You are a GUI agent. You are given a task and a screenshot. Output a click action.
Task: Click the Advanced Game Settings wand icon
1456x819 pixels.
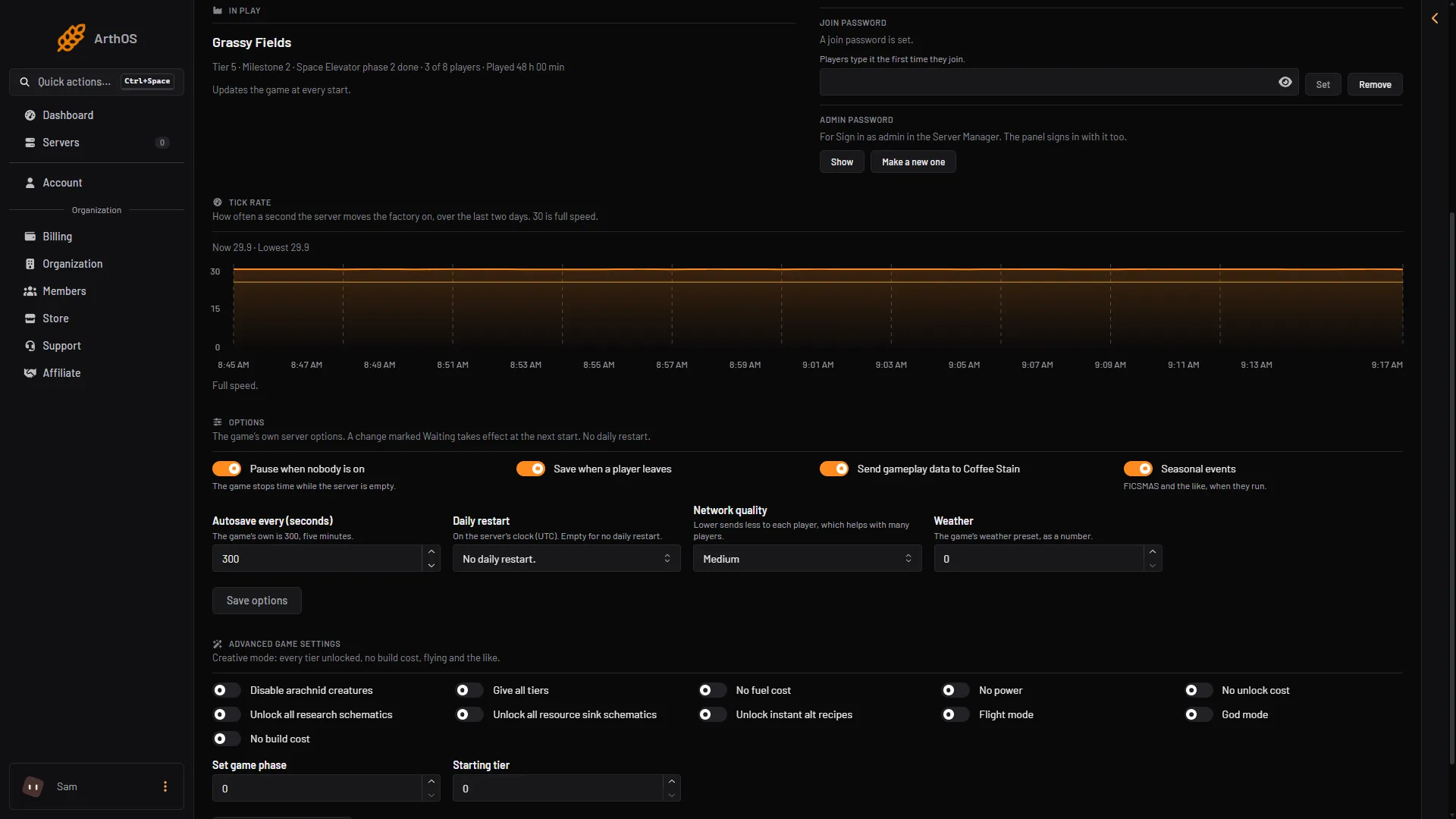click(218, 644)
